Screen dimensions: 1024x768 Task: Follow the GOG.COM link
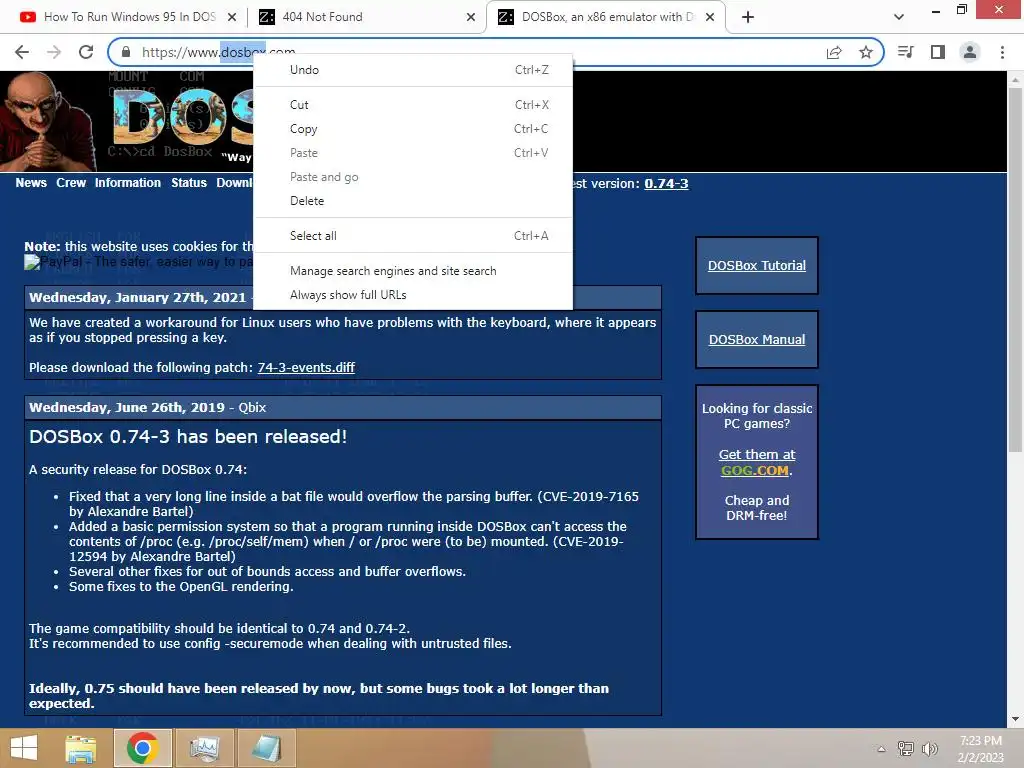tap(754, 470)
